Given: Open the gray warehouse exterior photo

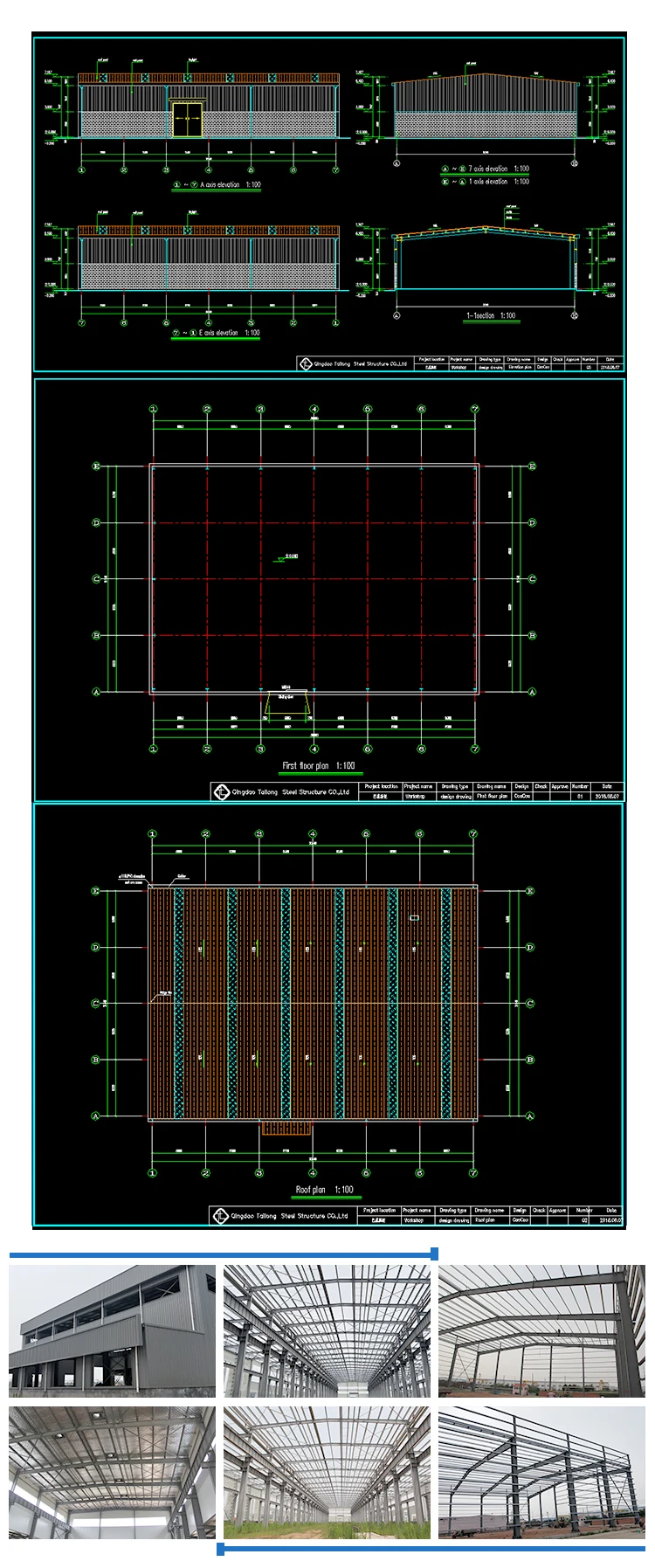Looking at the screenshot, I should [112, 1330].
